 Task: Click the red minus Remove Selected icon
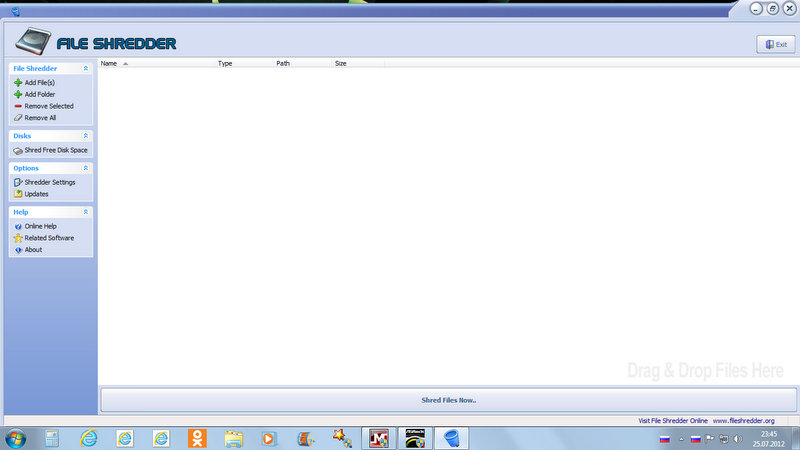pyautogui.click(x=18, y=106)
